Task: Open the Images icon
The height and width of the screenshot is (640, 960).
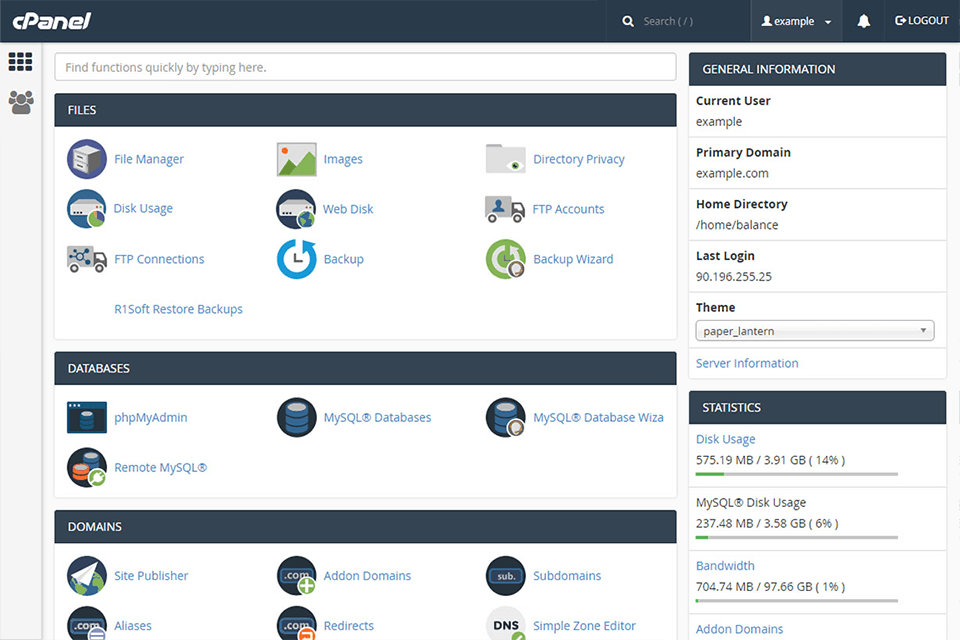Action: (x=296, y=159)
